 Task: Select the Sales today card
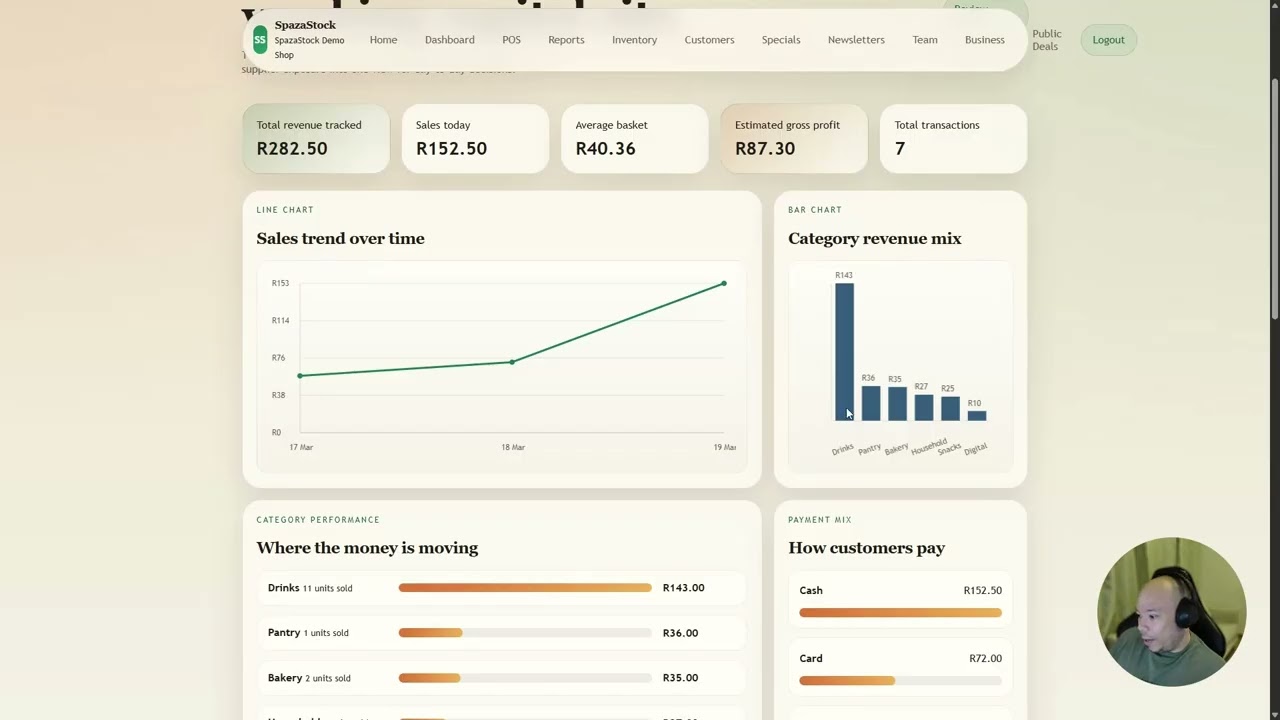[475, 138]
